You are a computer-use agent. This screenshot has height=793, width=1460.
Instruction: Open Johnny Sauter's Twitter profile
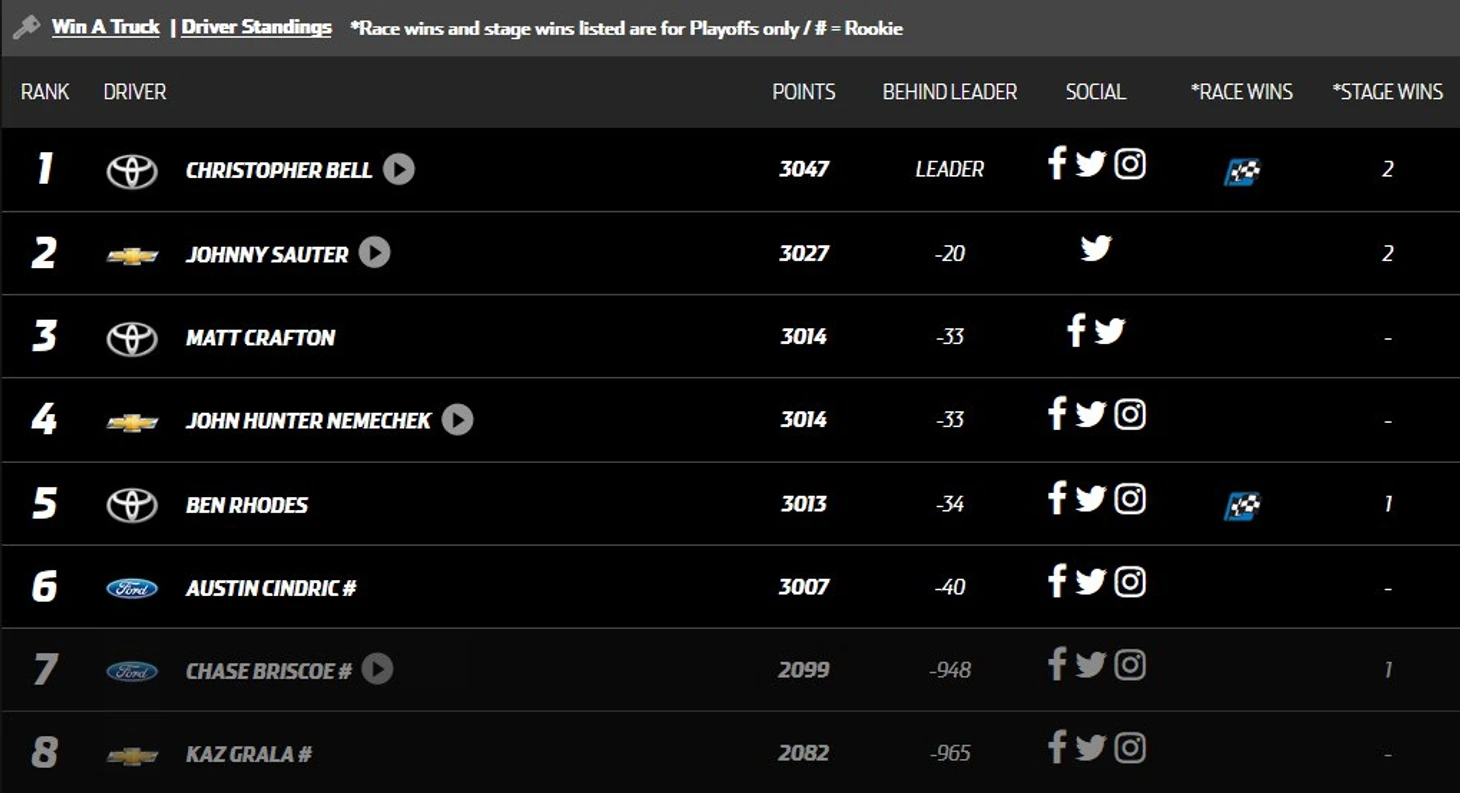click(x=1096, y=248)
